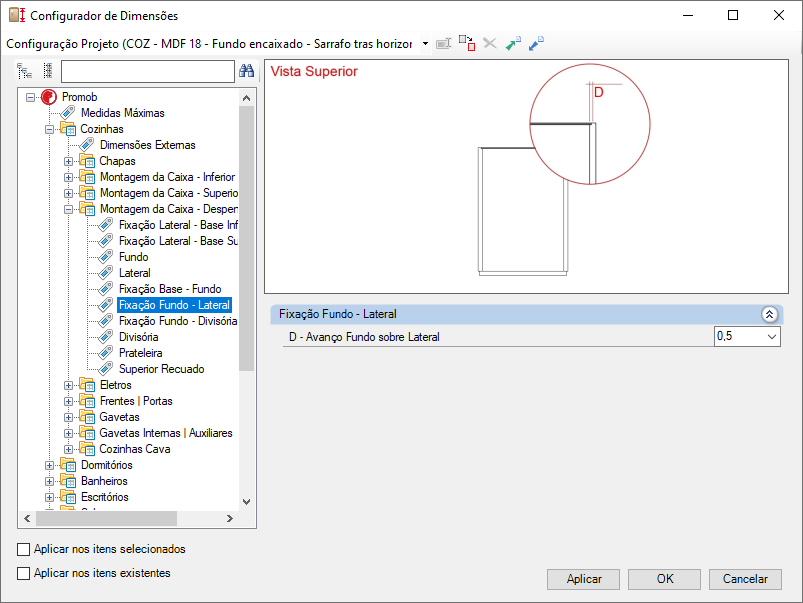Screen dimensions: 803x603
Task: Select Fixação Base - Fundo tree item
Action: pos(169,289)
